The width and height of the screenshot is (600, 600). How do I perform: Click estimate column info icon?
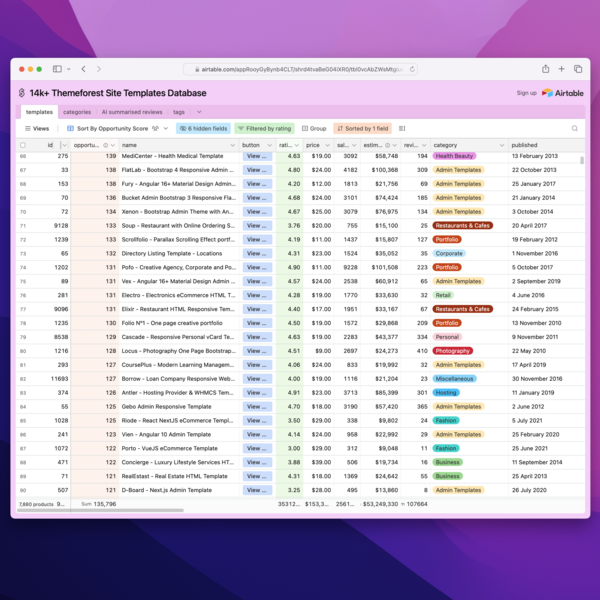(388, 145)
